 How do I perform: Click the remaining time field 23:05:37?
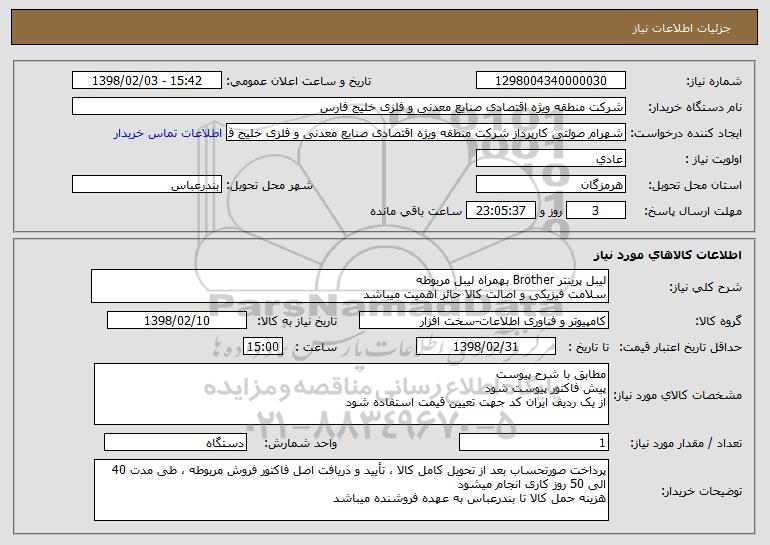click(500, 211)
